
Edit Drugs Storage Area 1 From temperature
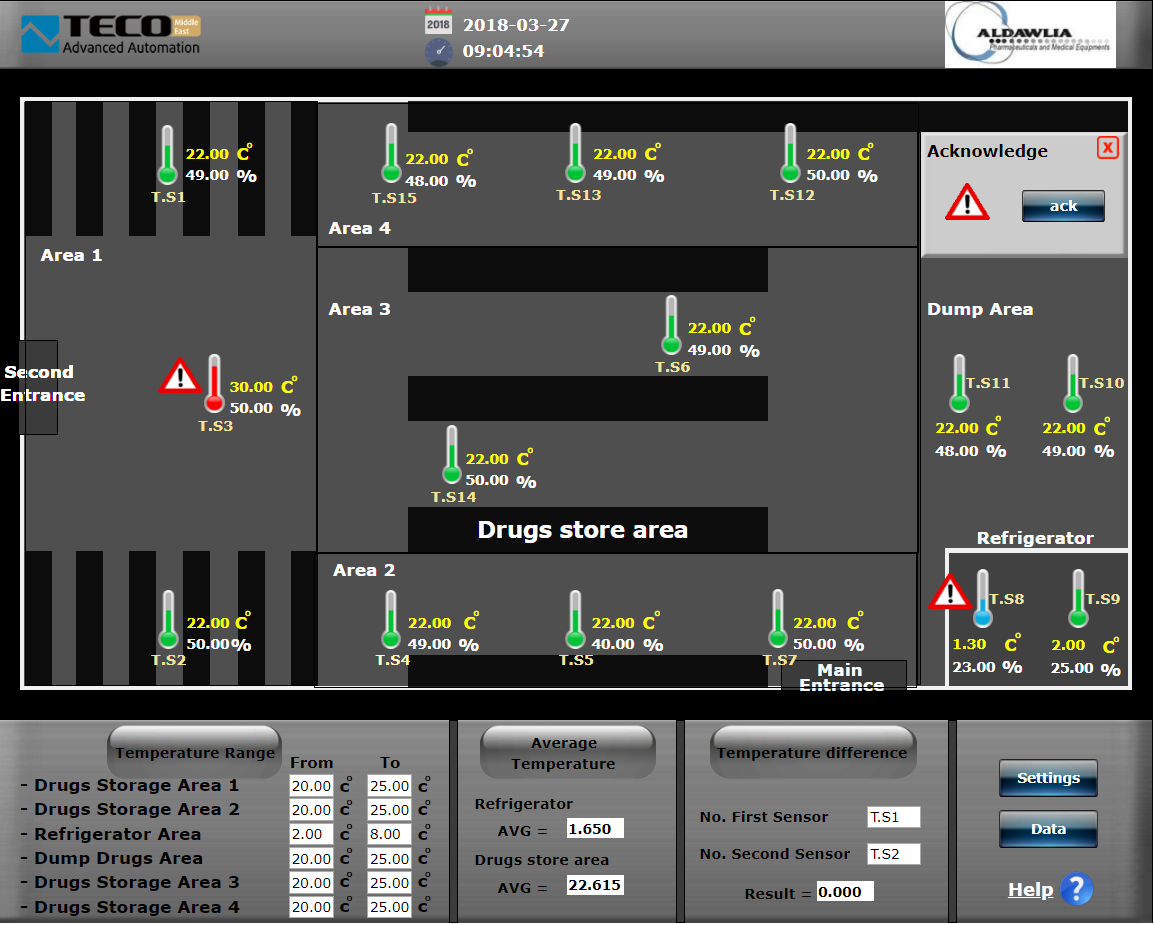click(311, 786)
